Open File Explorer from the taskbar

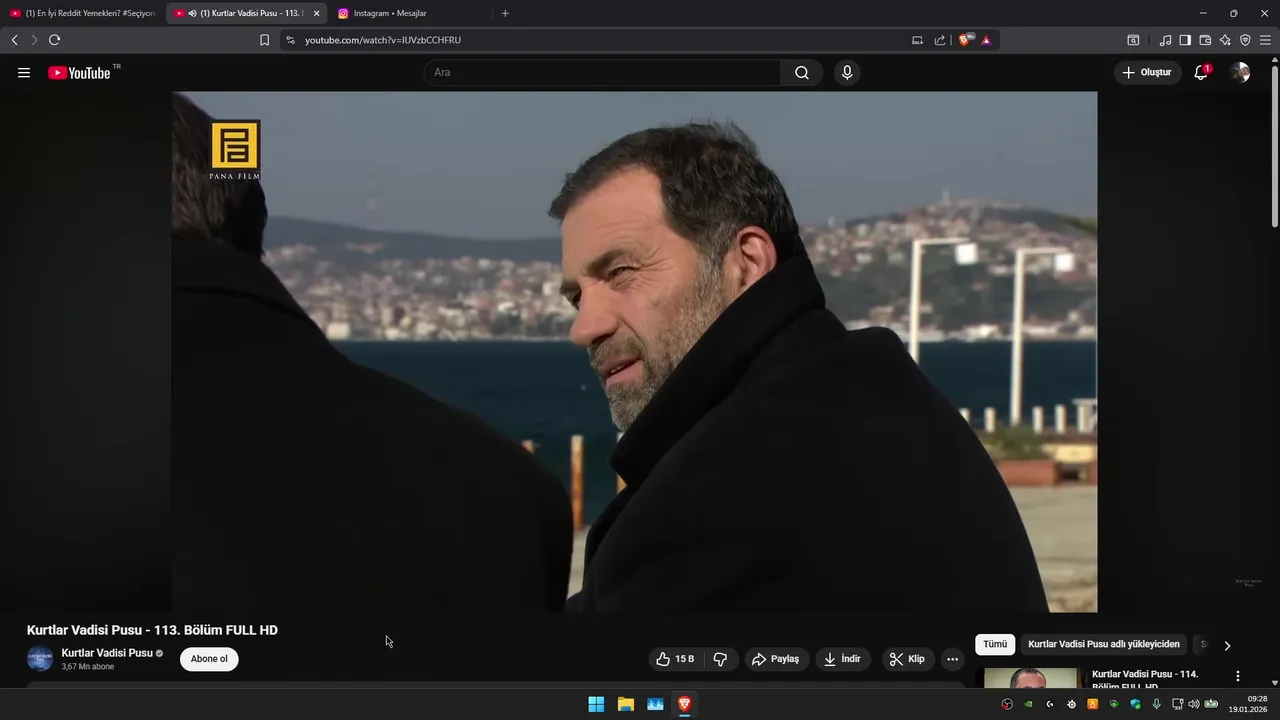pyautogui.click(x=626, y=704)
